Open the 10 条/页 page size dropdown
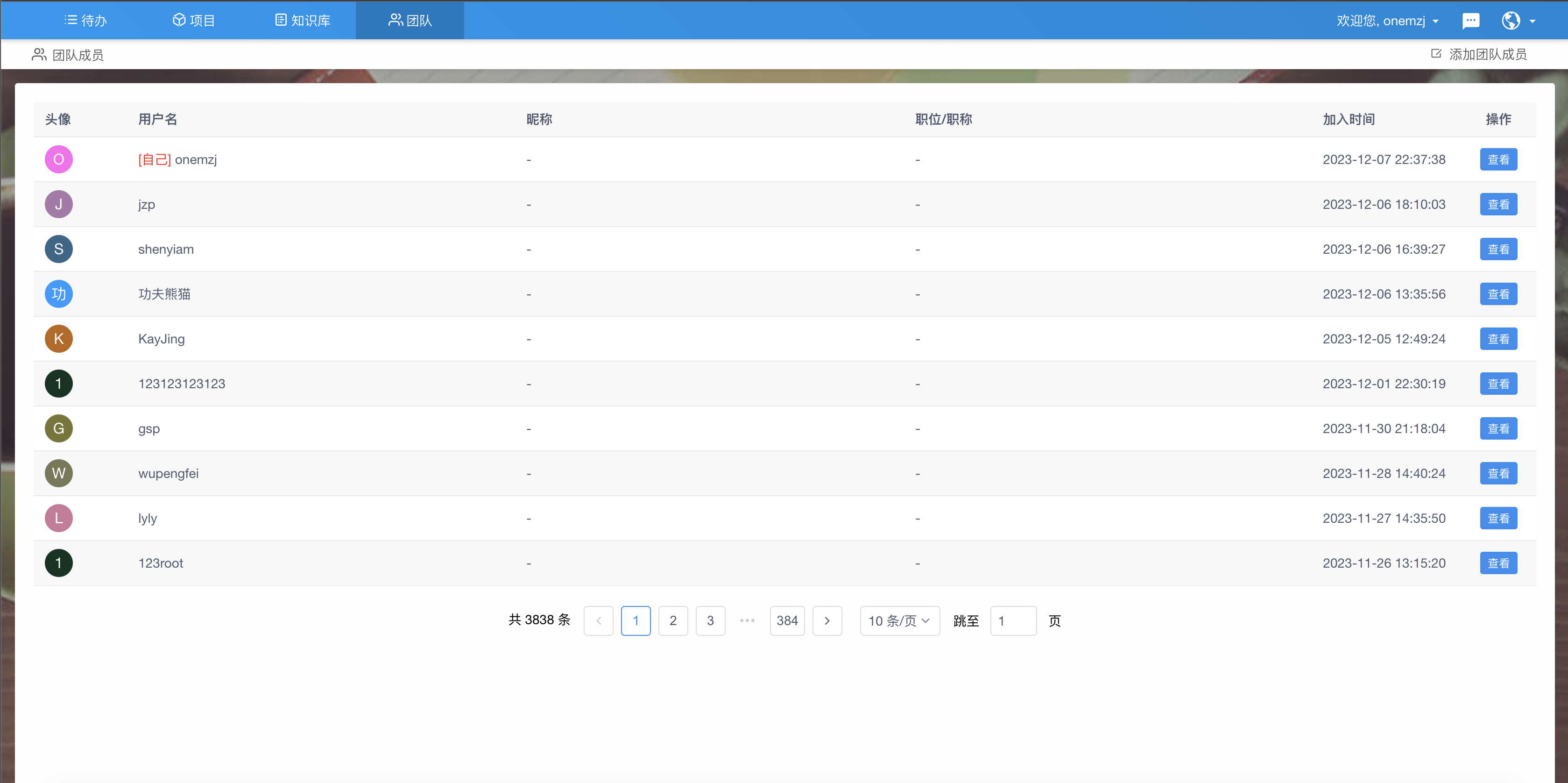 (x=900, y=621)
